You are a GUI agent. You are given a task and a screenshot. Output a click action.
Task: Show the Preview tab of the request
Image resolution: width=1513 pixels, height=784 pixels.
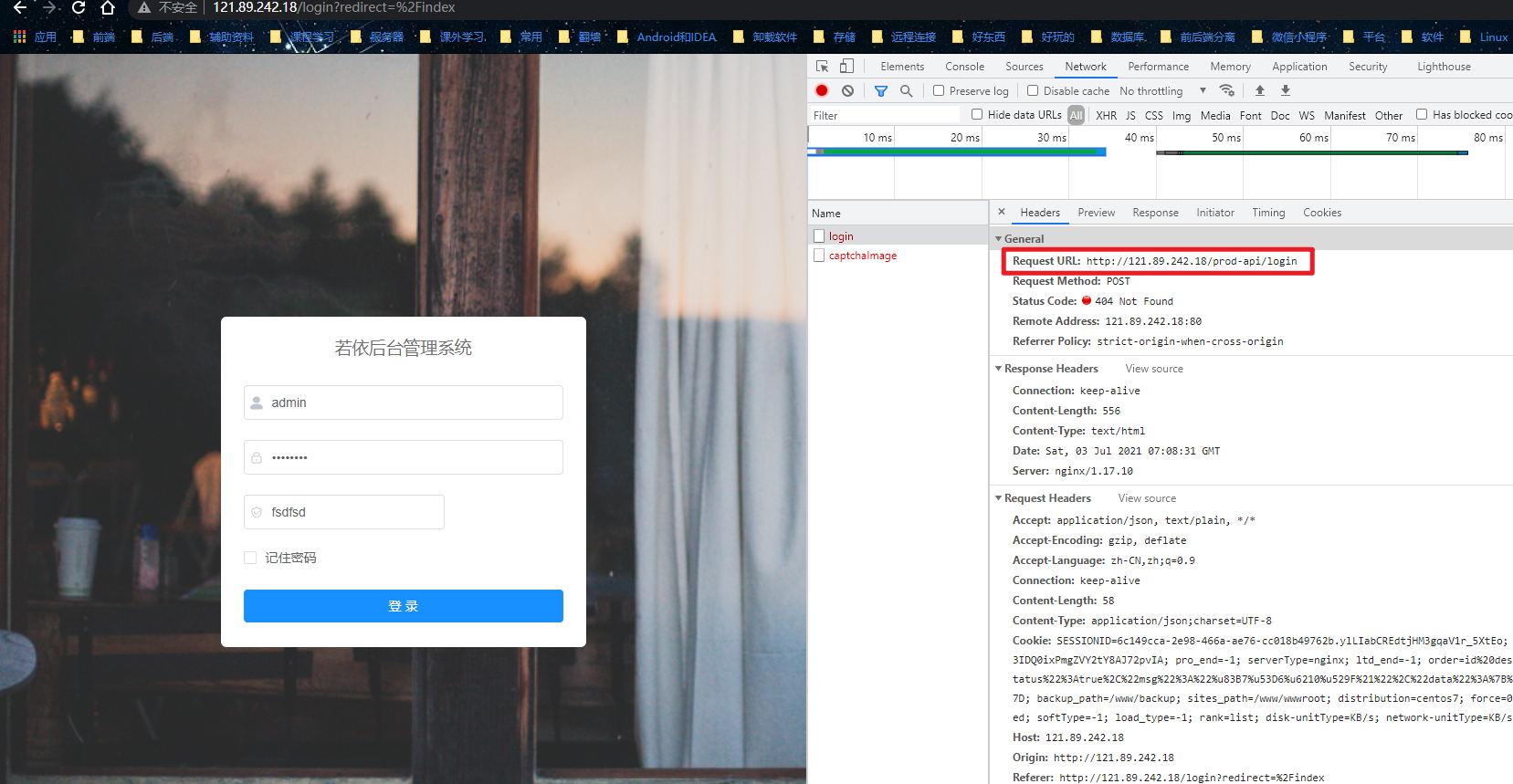[x=1096, y=213]
